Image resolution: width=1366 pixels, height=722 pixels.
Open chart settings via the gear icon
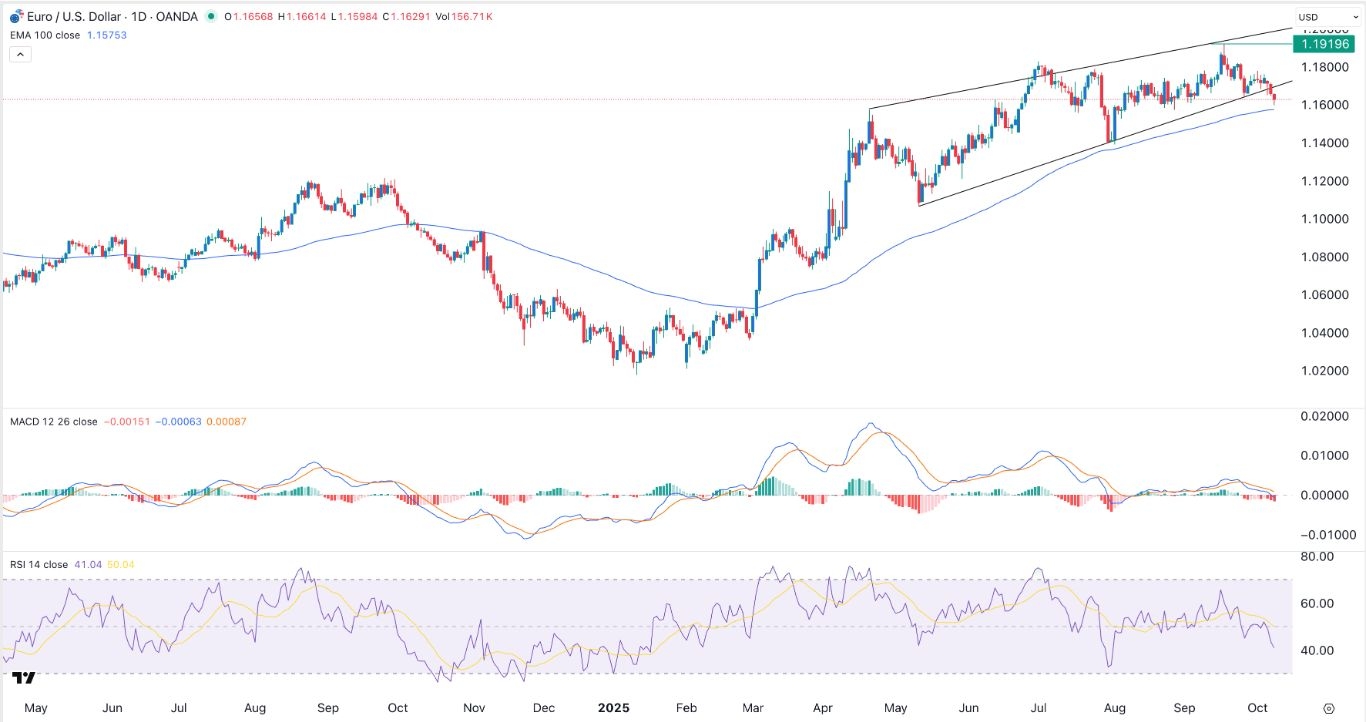[1329, 708]
